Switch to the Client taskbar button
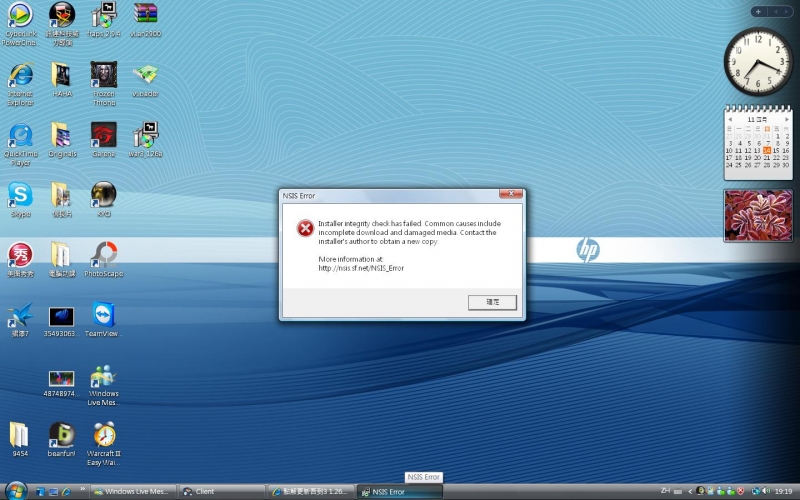Screen dimensions: 800x500 [x=222, y=492]
